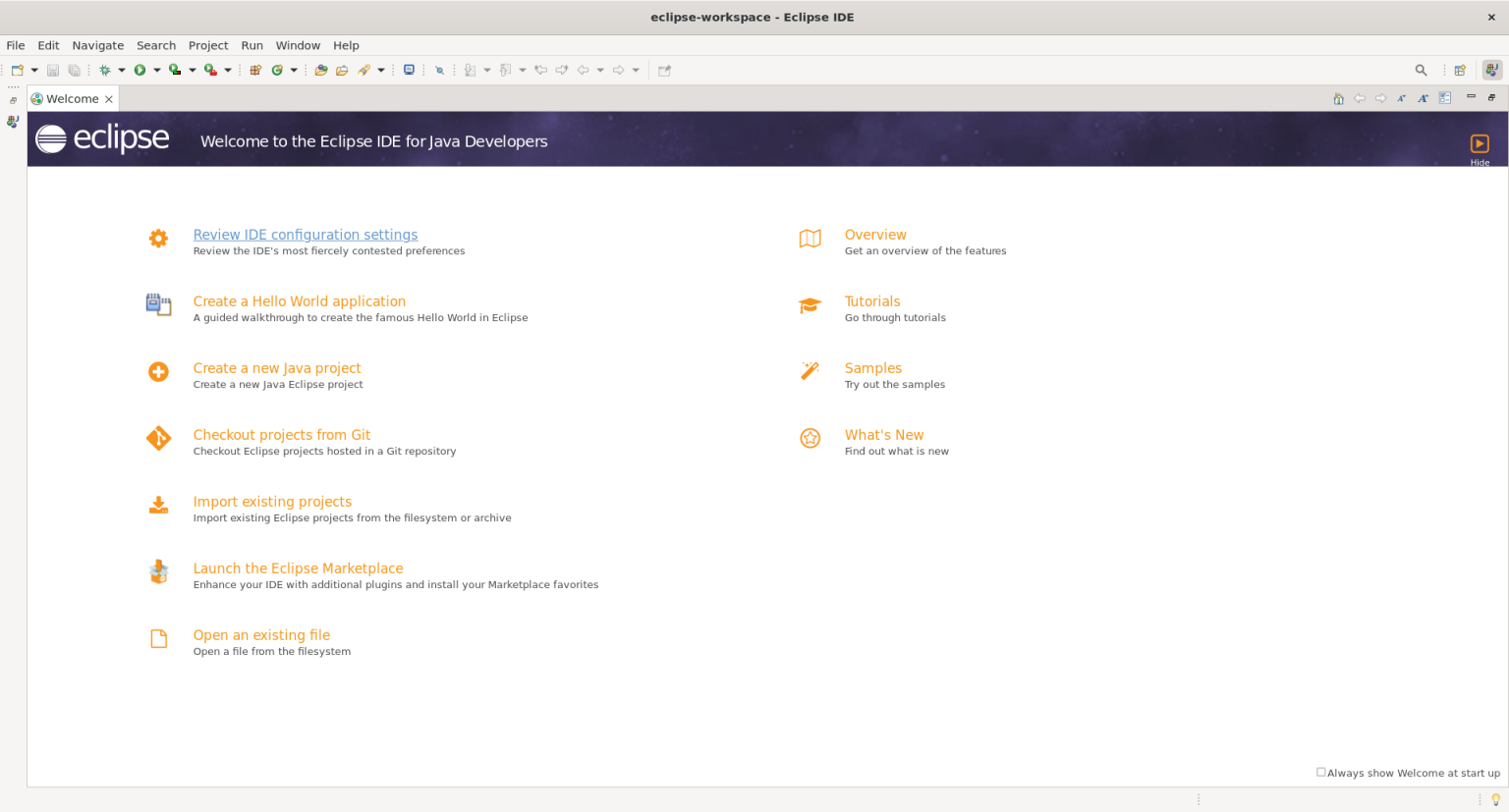
Task: Close the Welcome tab
Action: pos(109,99)
